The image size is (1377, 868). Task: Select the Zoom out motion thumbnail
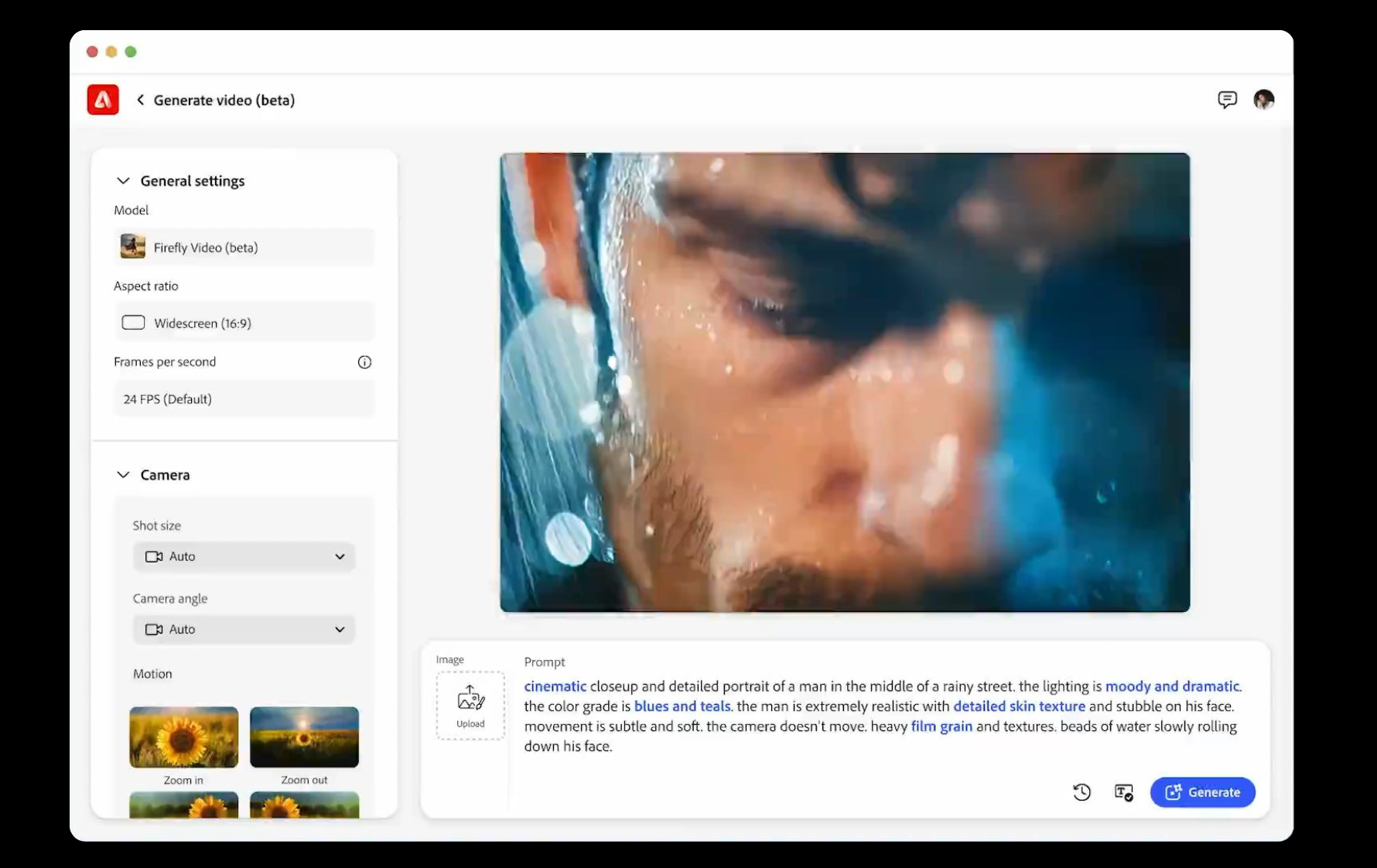click(304, 737)
